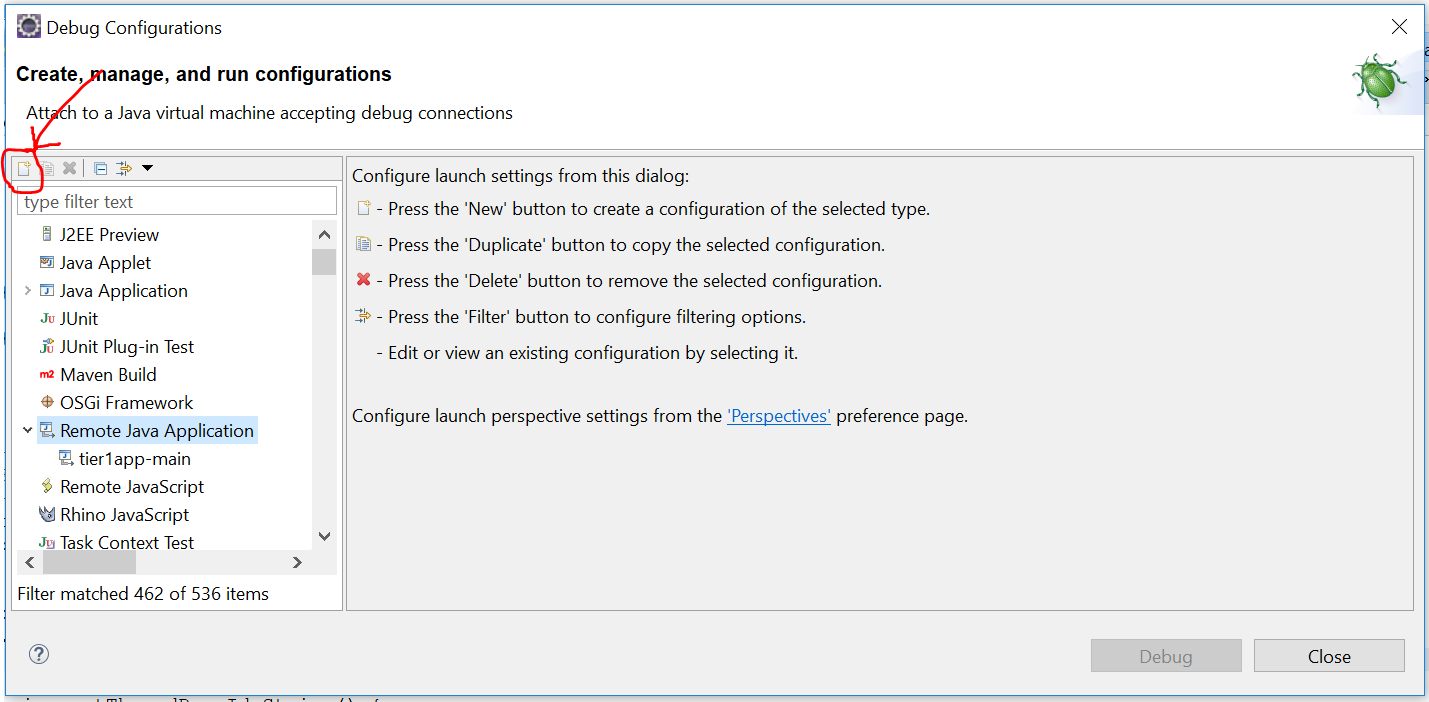Image resolution: width=1429 pixels, height=702 pixels.
Task: Select Task Context Test entry
Action: click(x=127, y=543)
